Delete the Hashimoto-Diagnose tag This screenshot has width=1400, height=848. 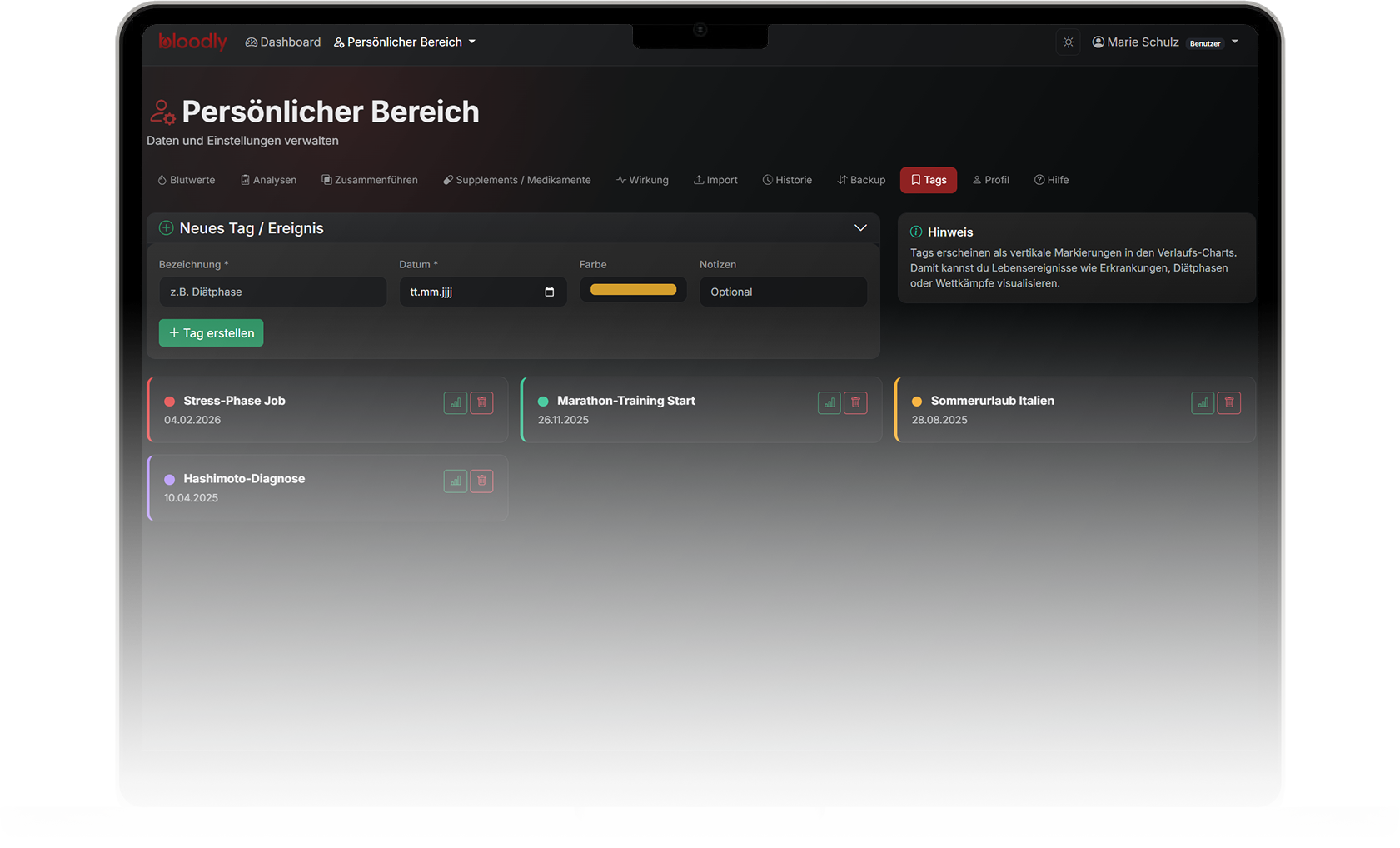pyautogui.click(x=481, y=481)
